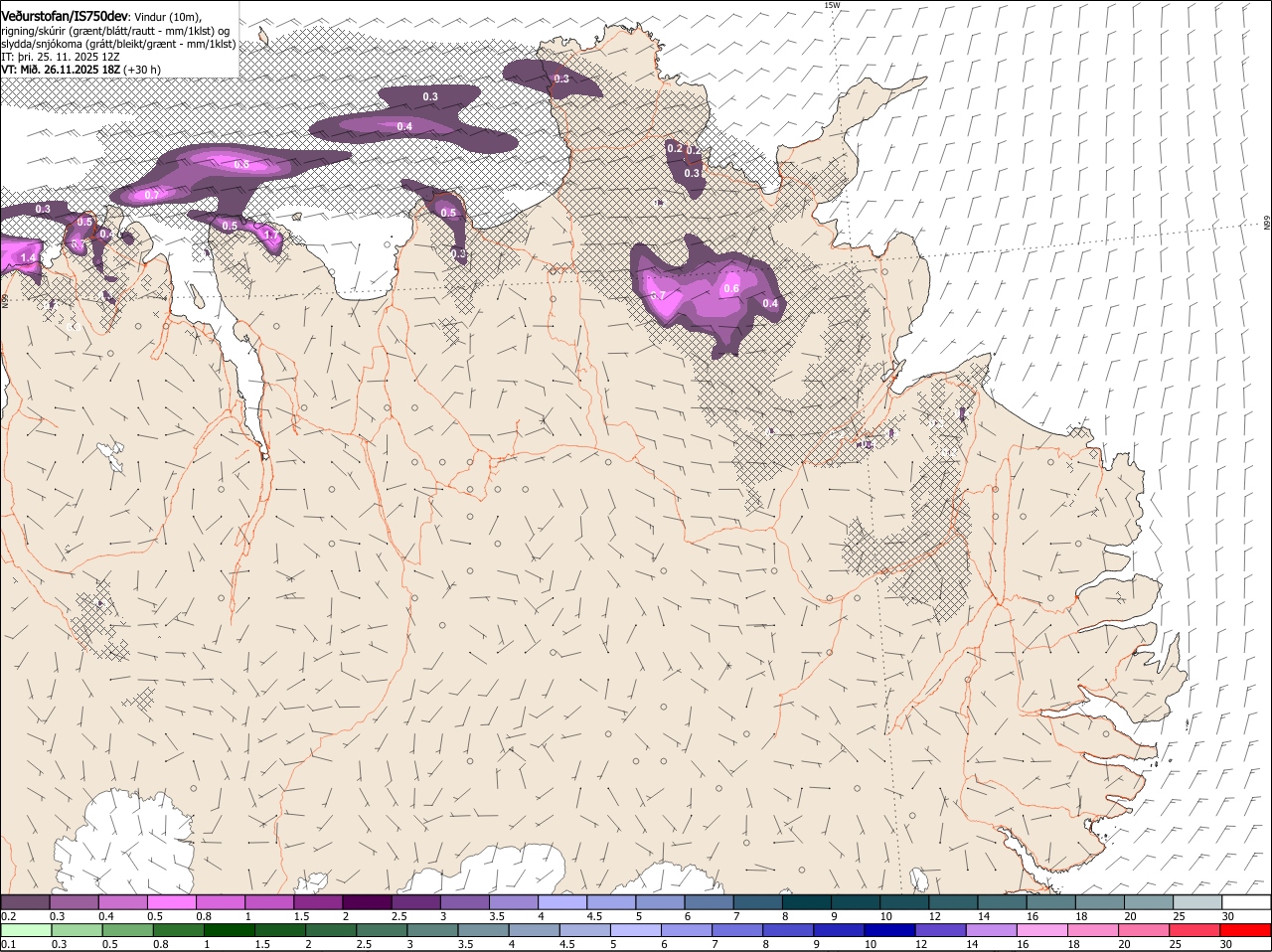Click the 'slydda/snjókoma' legend description line

118,43
